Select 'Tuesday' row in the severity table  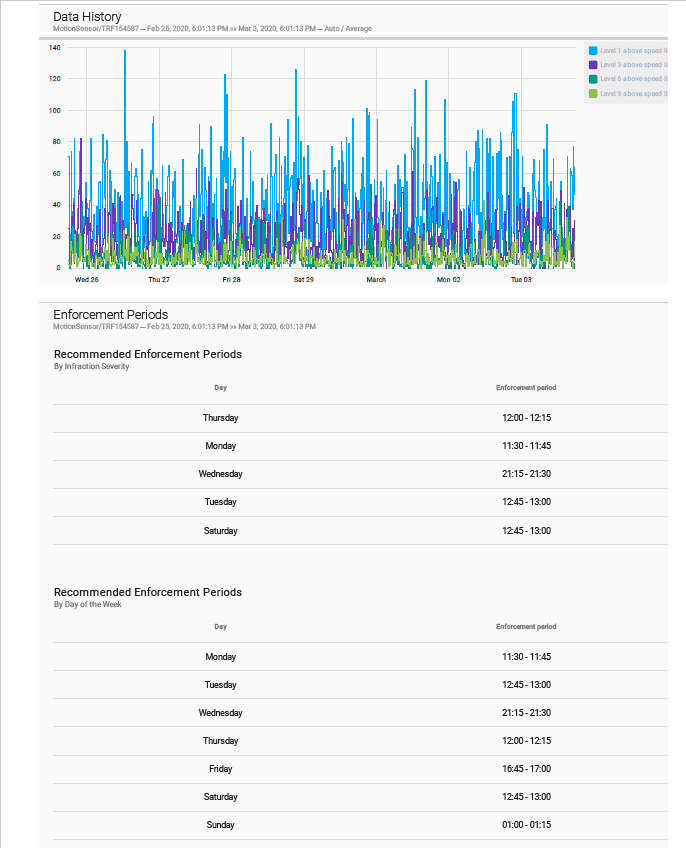[360, 502]
